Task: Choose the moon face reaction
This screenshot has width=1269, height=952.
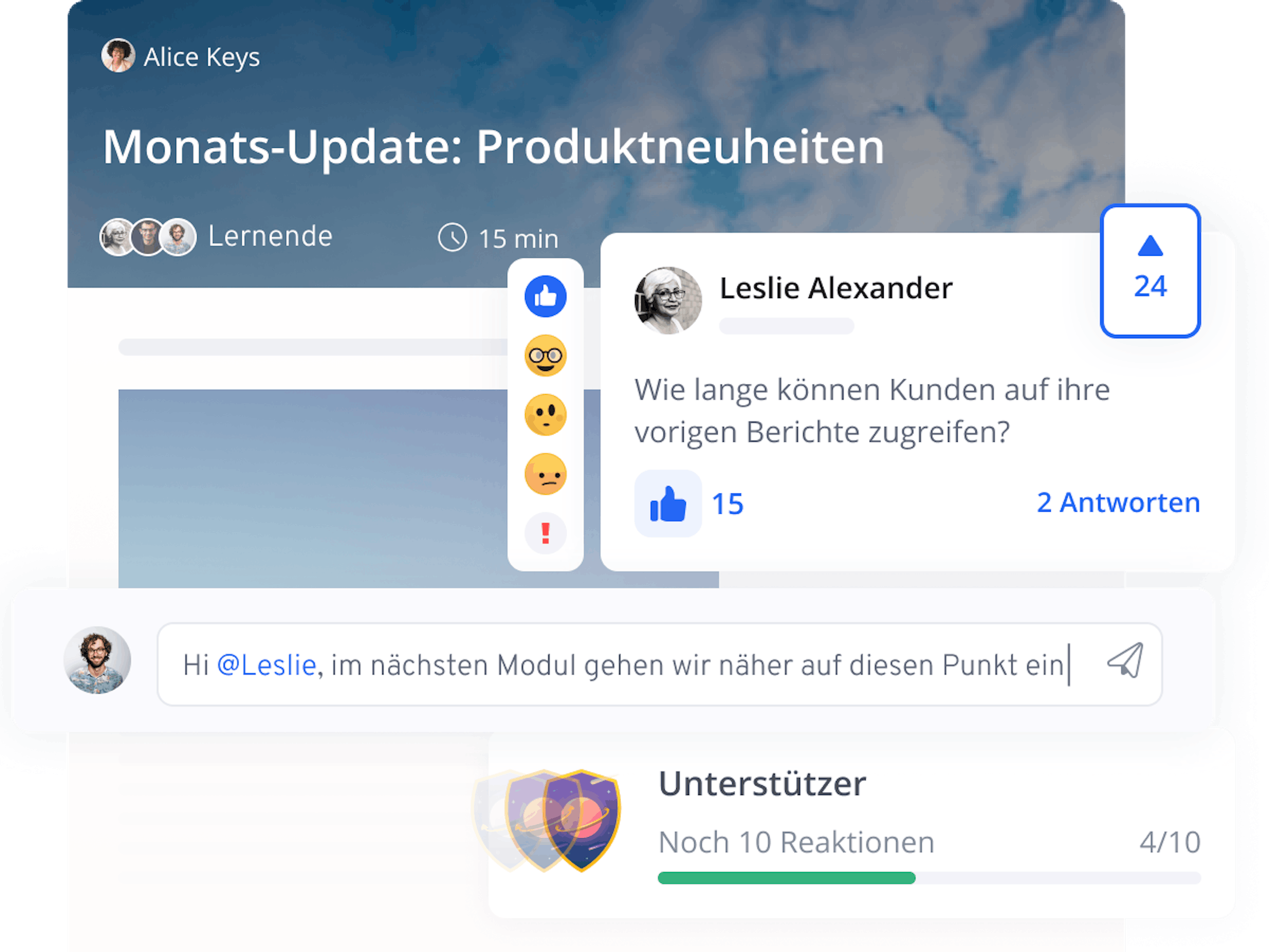Action: click(546, 416)
